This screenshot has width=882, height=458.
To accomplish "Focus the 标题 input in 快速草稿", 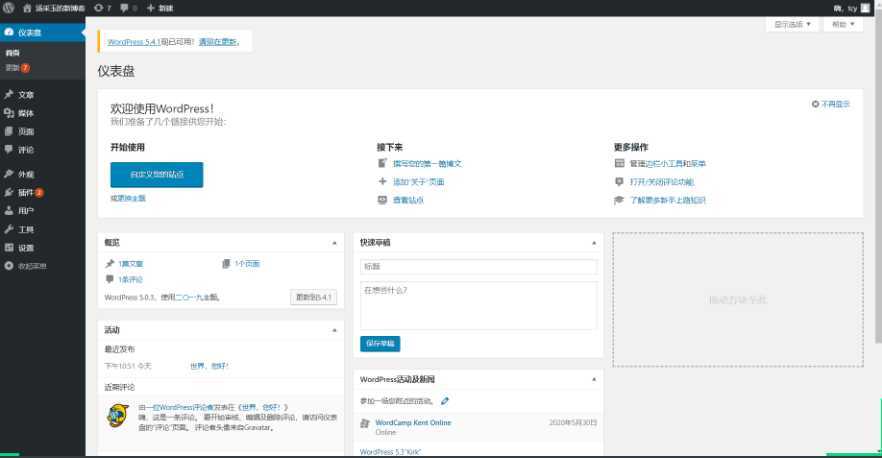I will 478,266.
